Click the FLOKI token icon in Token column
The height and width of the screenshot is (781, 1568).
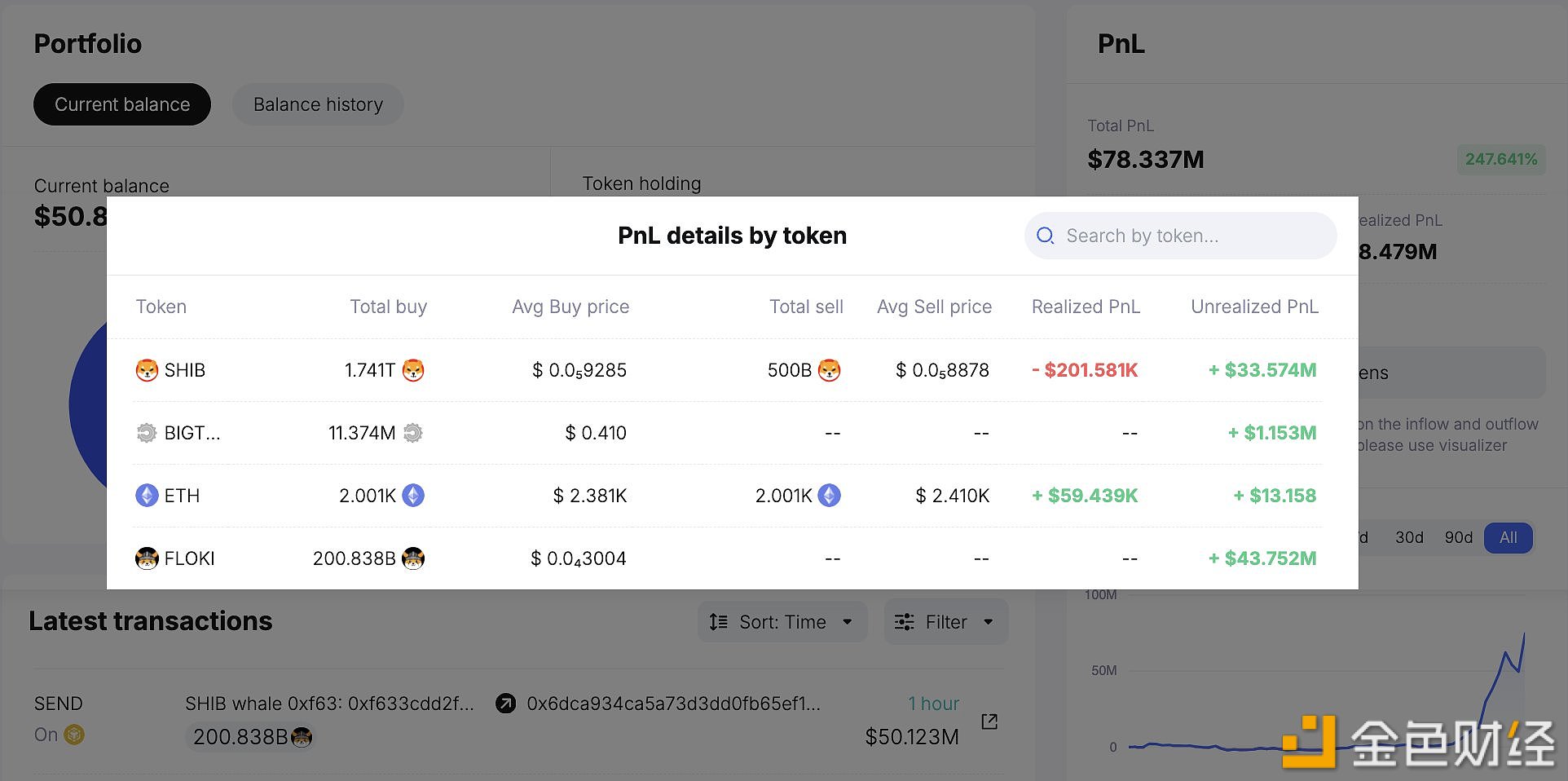coord(147,558)
